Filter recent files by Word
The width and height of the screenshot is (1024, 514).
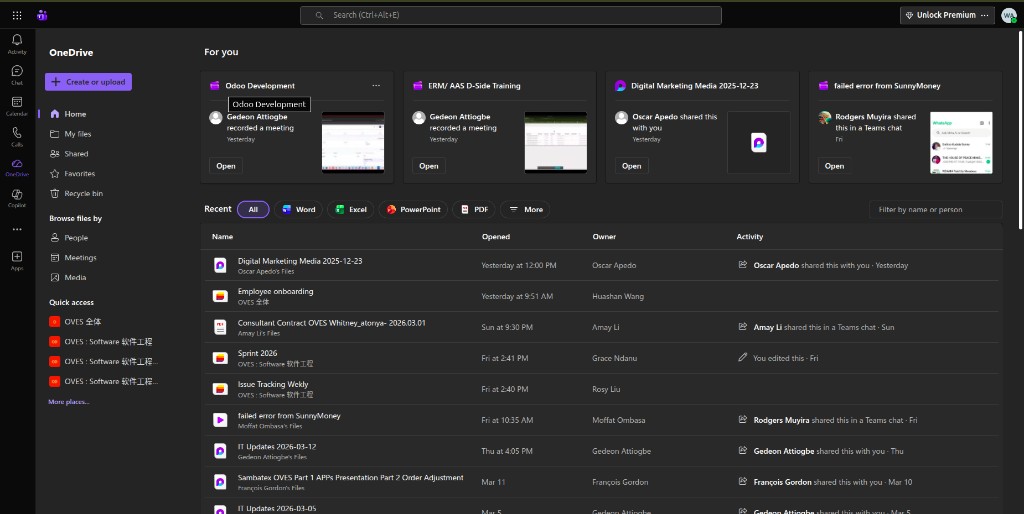pyautogui.click(x=298, y=210)
